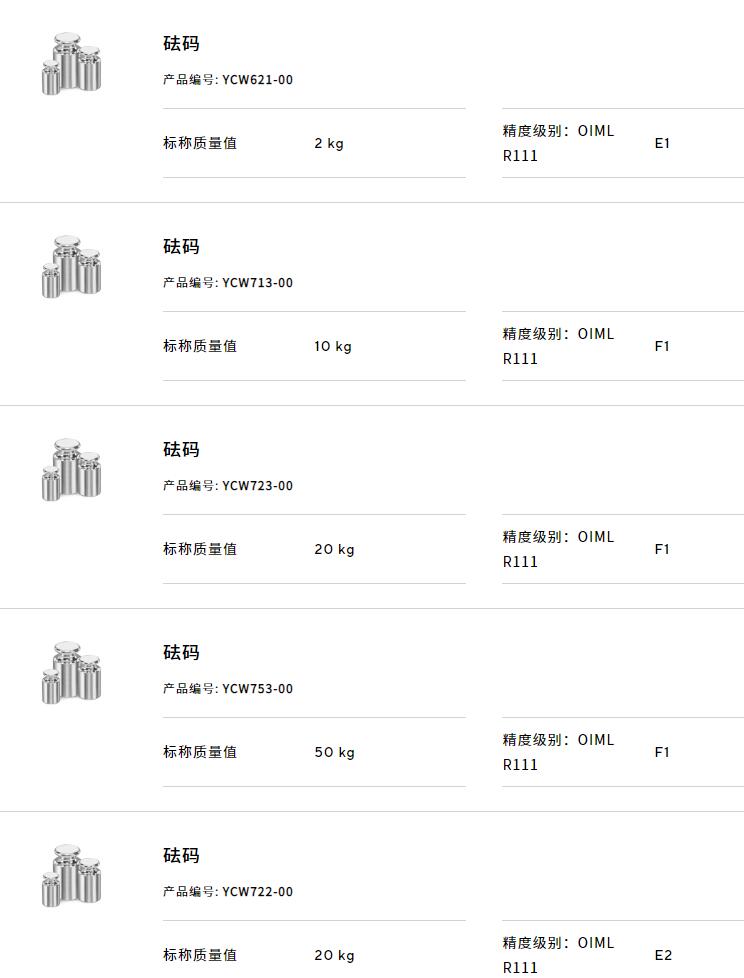Open the YCW621-00 weight product image

pyautogui.click(x=71, y=64)
